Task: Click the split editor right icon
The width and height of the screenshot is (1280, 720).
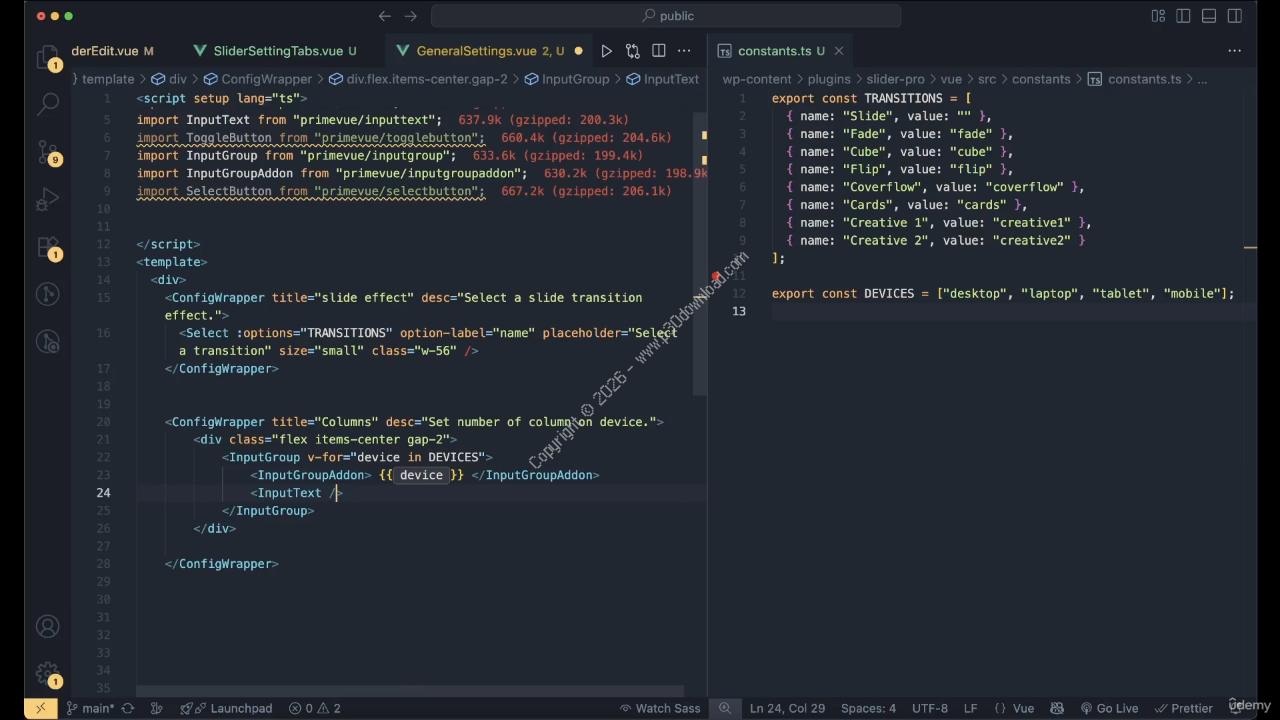Action: 658,51
